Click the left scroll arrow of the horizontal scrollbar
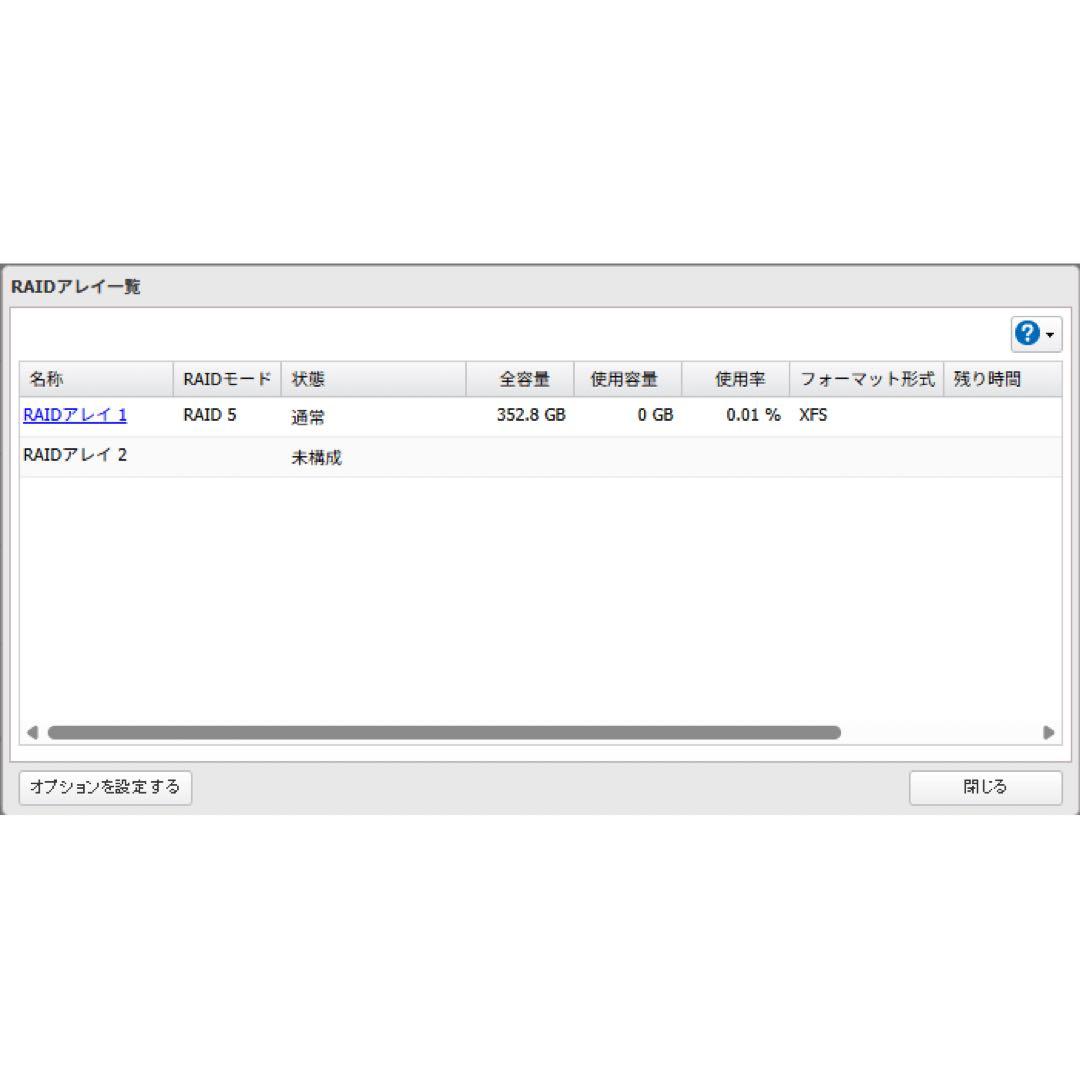The height and width of the screenshot is (1080, 1080). click(x=31, y=732)
